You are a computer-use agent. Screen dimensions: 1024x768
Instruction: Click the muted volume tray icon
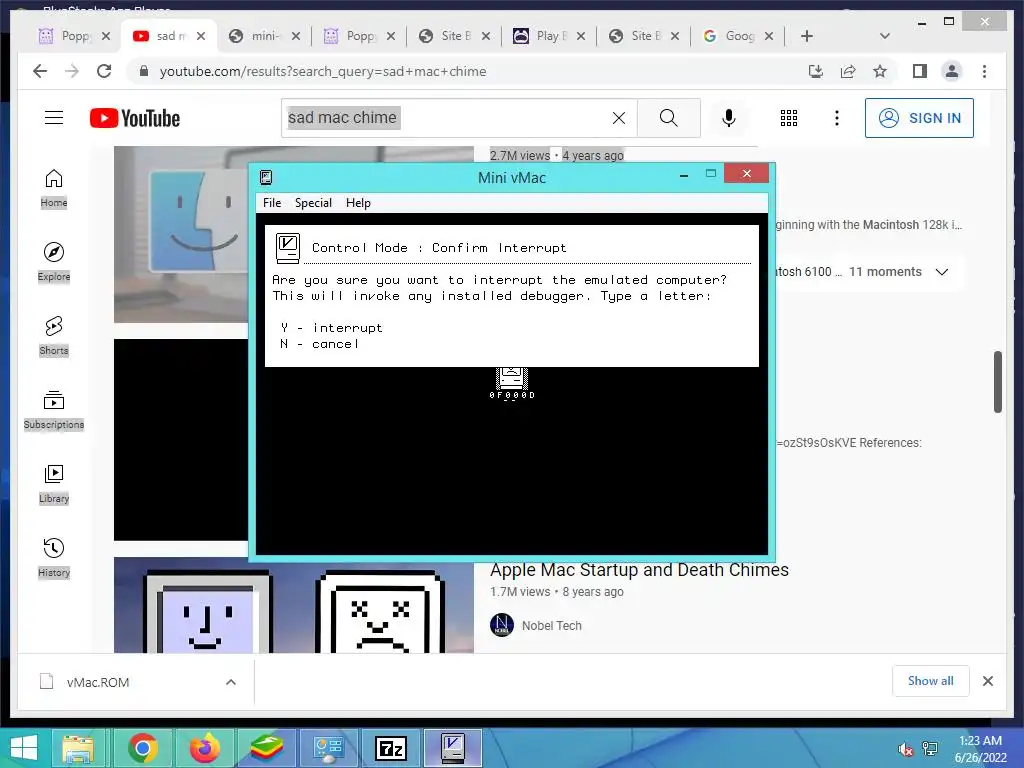point(905,749)
